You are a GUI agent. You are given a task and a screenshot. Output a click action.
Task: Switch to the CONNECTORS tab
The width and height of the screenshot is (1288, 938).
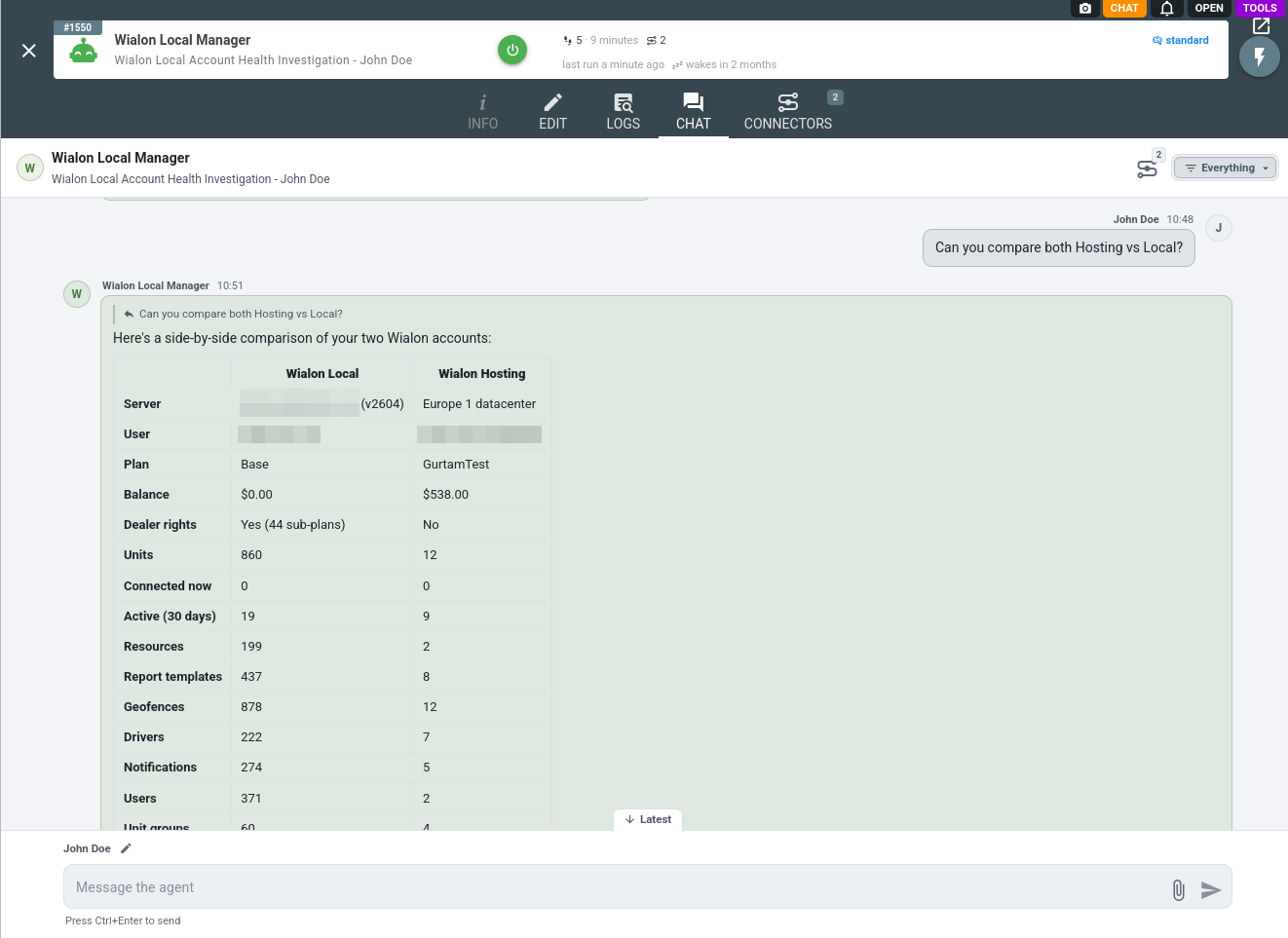pyautogui.click(x=788, y=112)
